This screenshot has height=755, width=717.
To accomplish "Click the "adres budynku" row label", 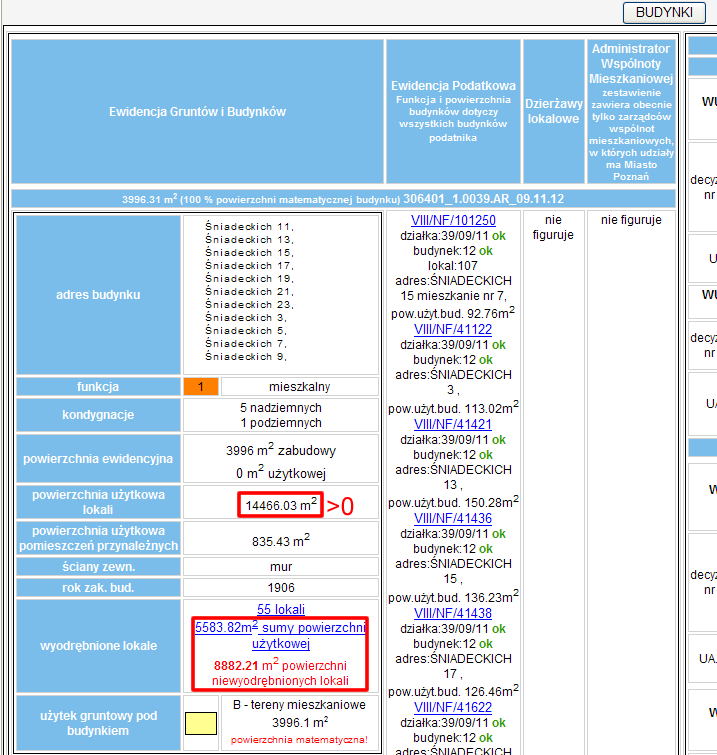I will pyautogui.click(x=98, y=295).
